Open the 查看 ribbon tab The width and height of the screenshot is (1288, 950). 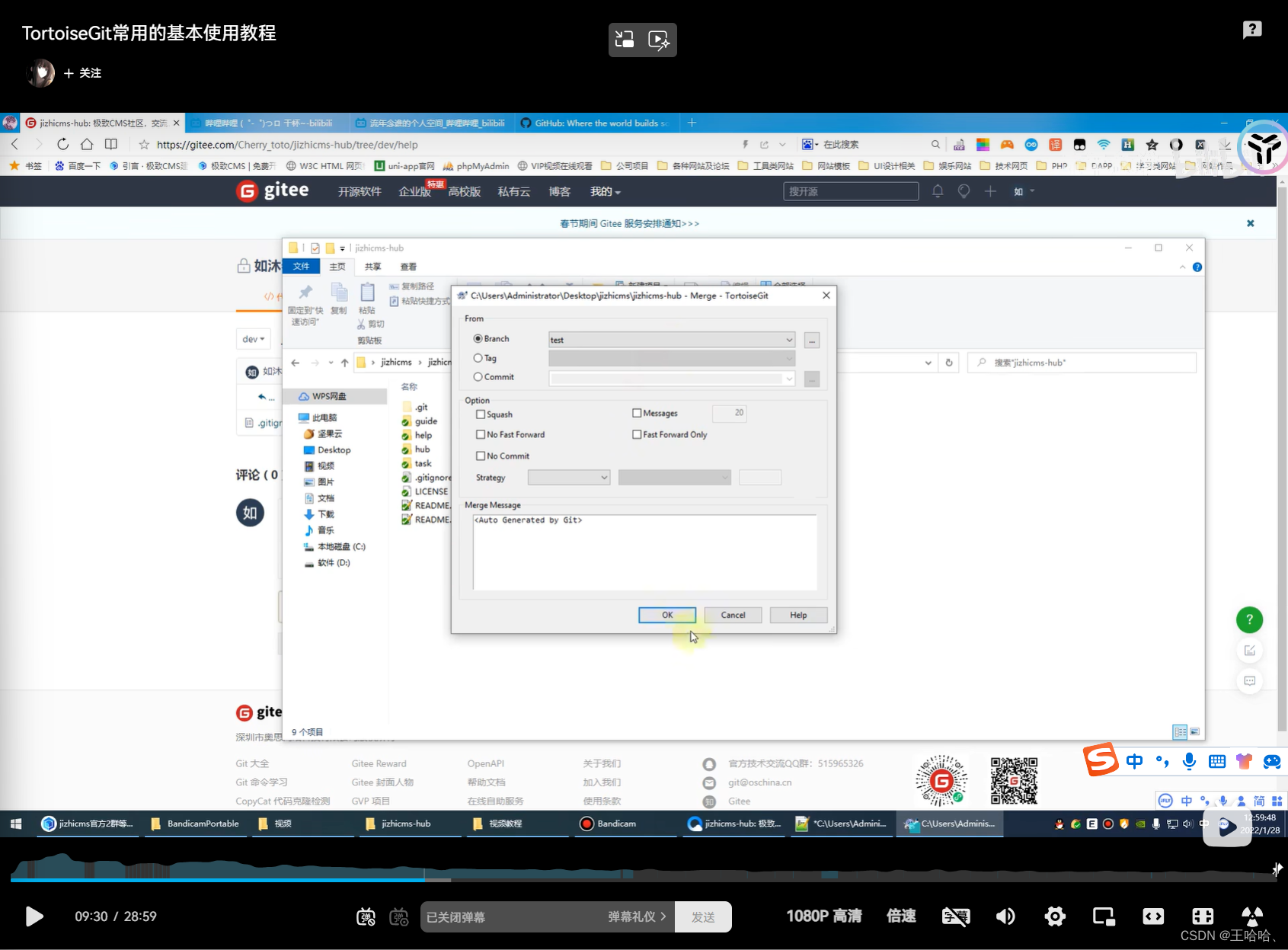point(408,267)
